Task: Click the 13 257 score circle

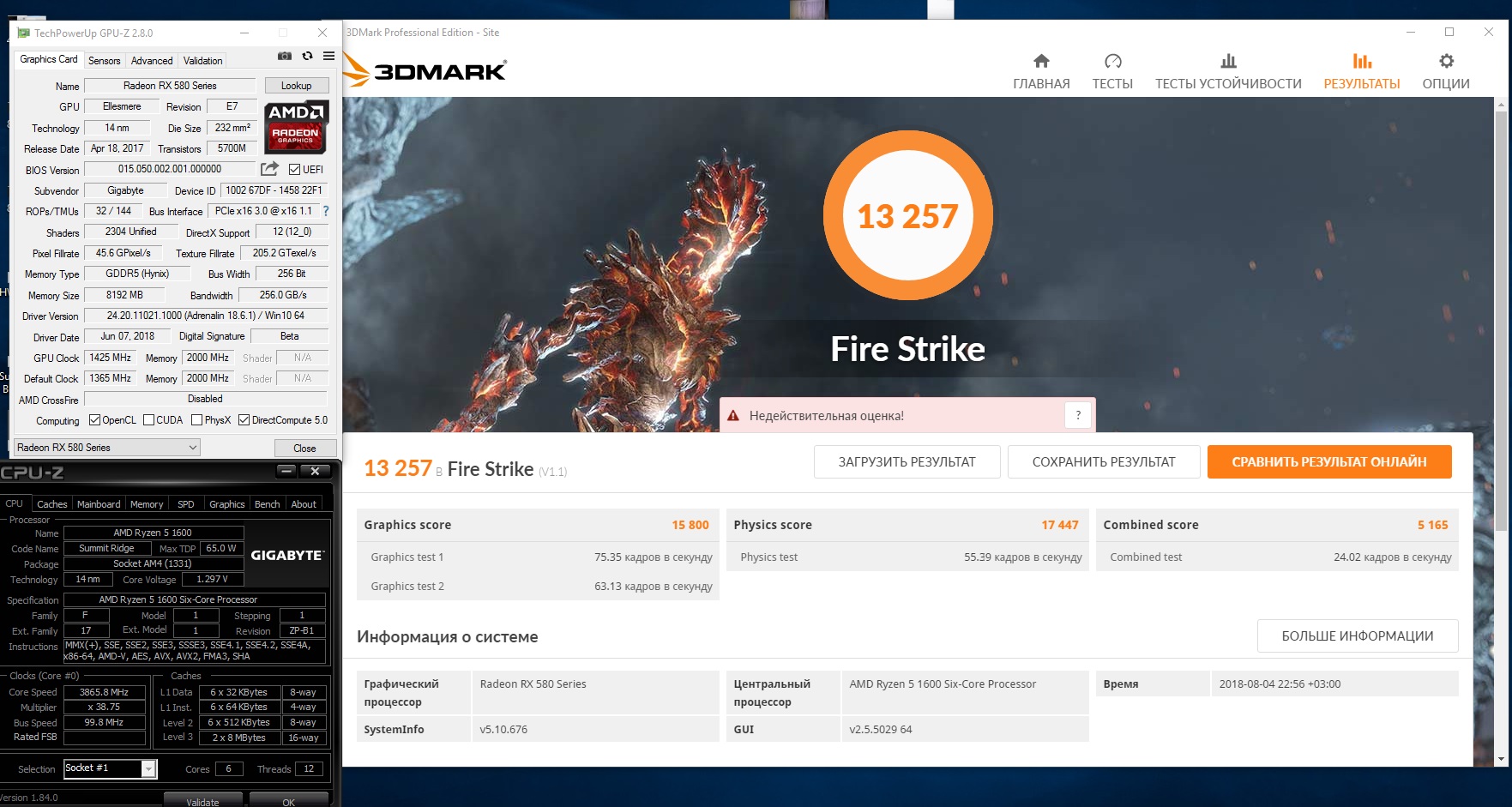Action: [907, 215]
